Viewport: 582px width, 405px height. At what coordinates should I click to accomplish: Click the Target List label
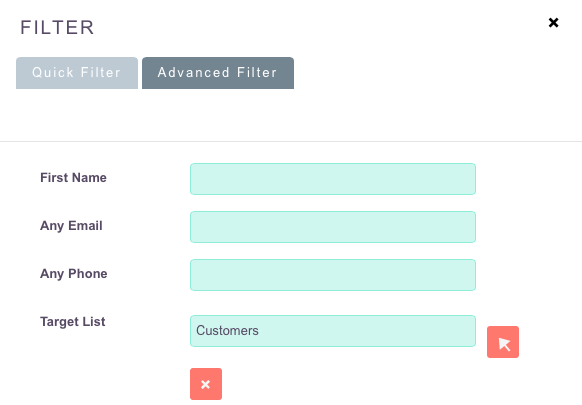click(x=72, y=321)
